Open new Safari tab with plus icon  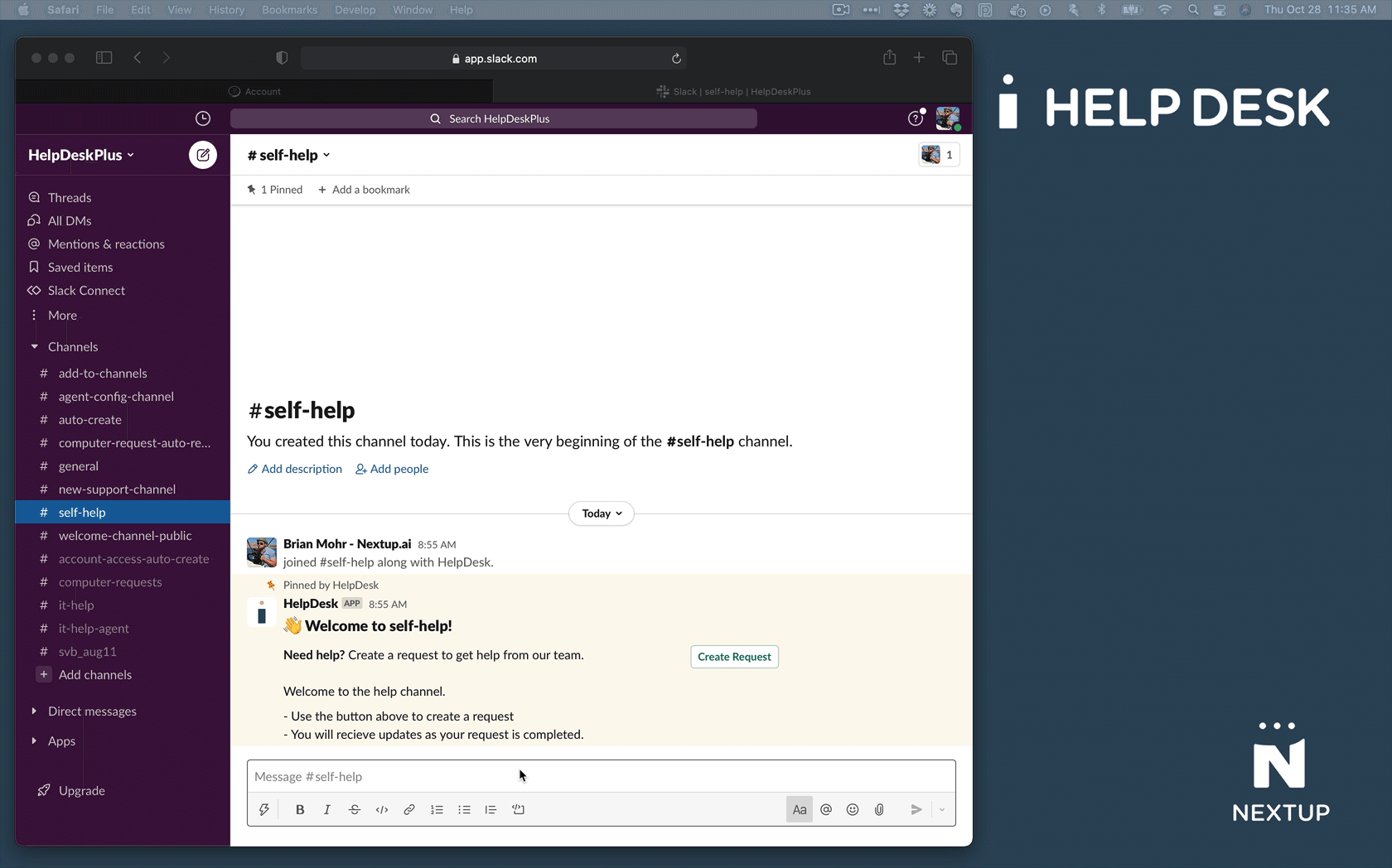[x=919, y=57]
